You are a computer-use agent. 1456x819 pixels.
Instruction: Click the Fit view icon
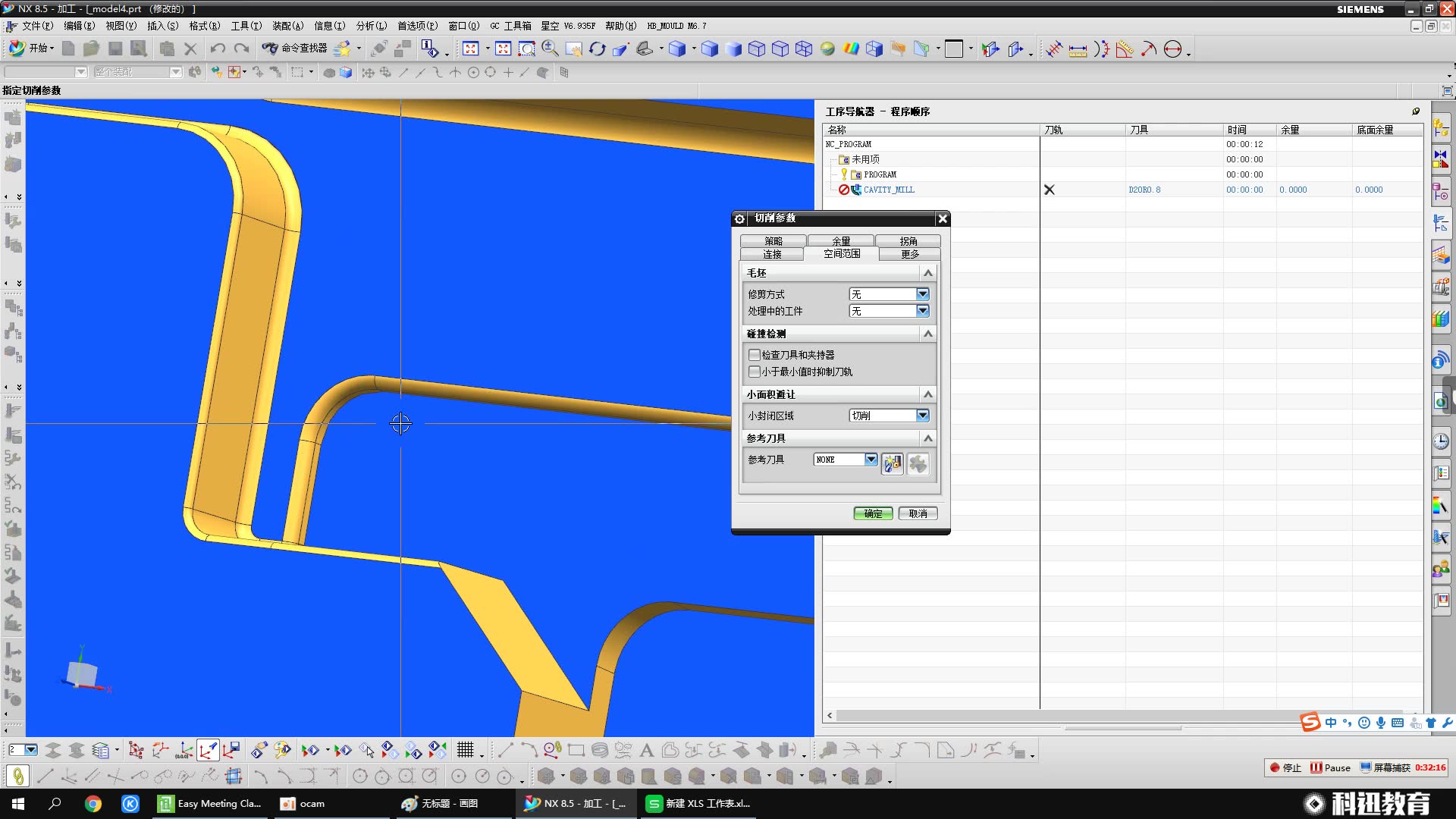pyautogui.click(x=471, y=49)
